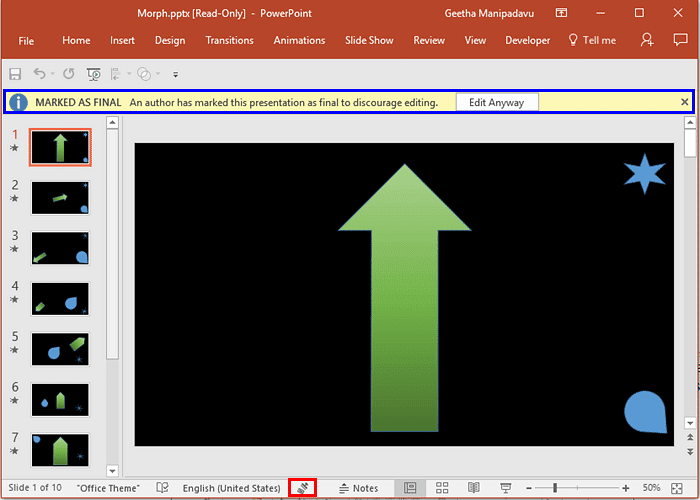Toggle the Notes pane
Viewport: 700px width, 500px height.
point(358,488)
